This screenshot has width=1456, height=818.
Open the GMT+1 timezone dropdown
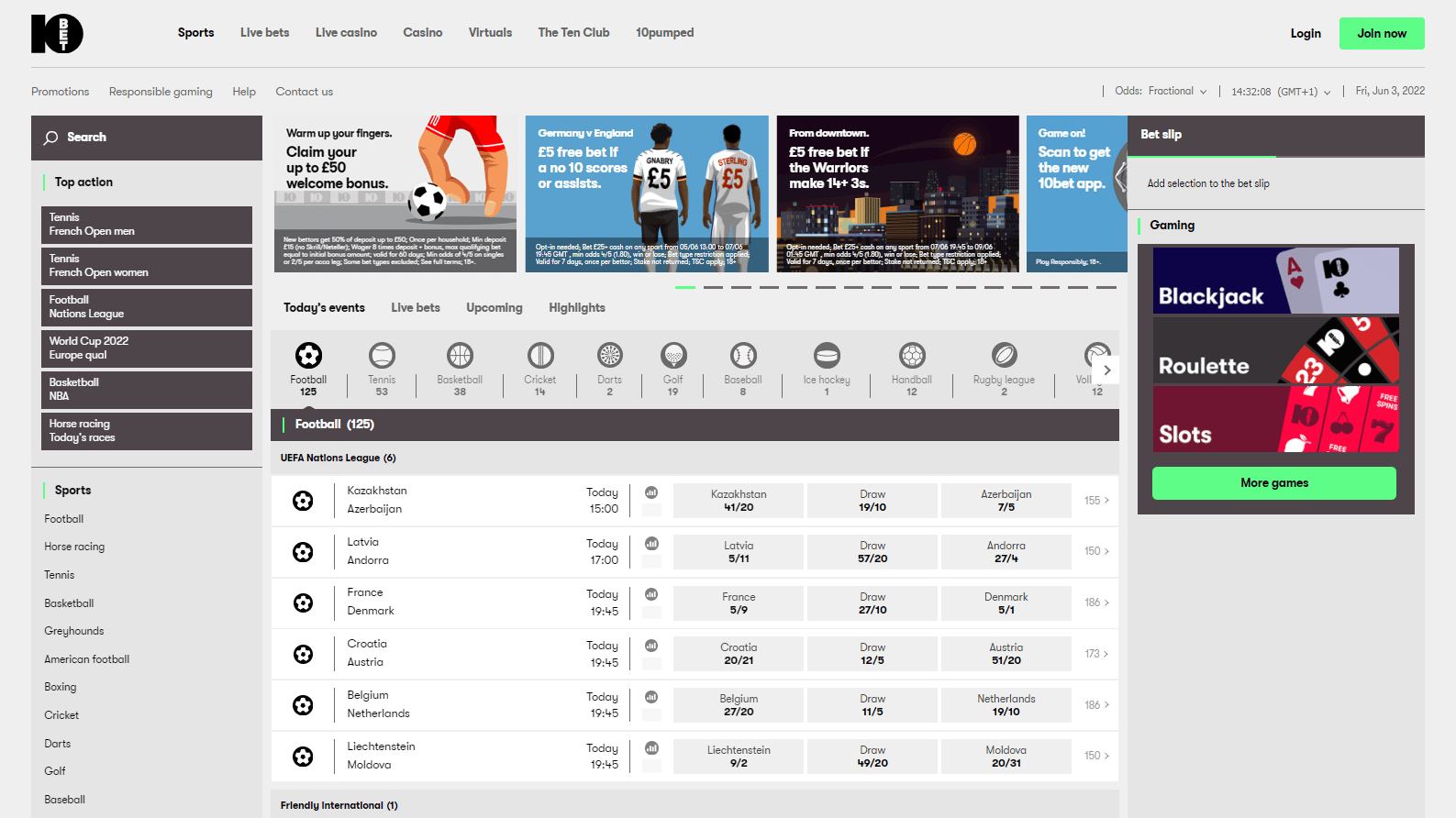1281,92
